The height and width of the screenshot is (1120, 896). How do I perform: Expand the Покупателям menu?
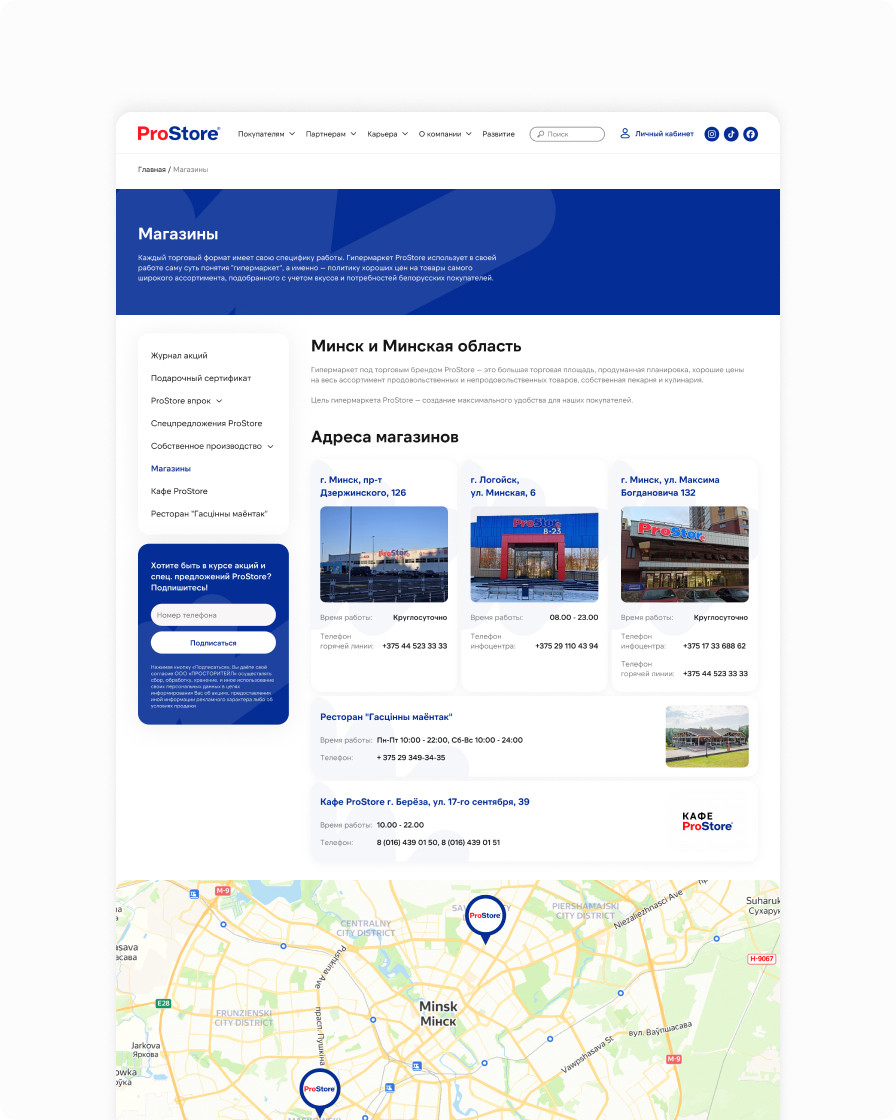267,134
